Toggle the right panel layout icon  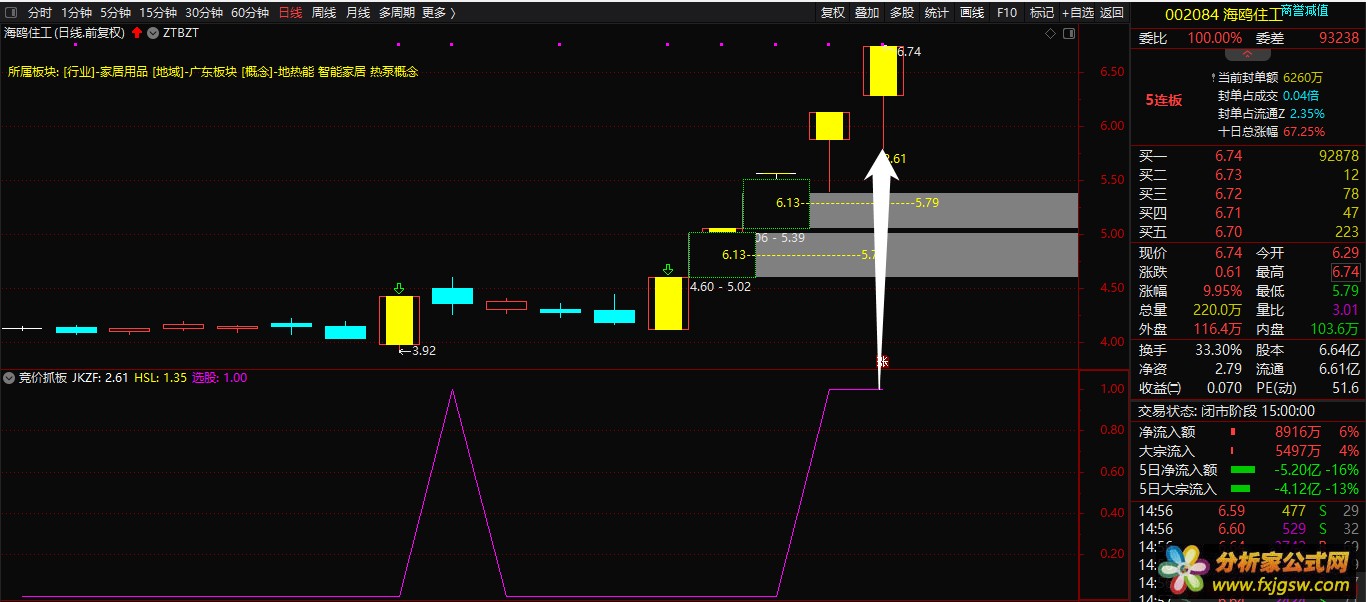click(1069, 33)
